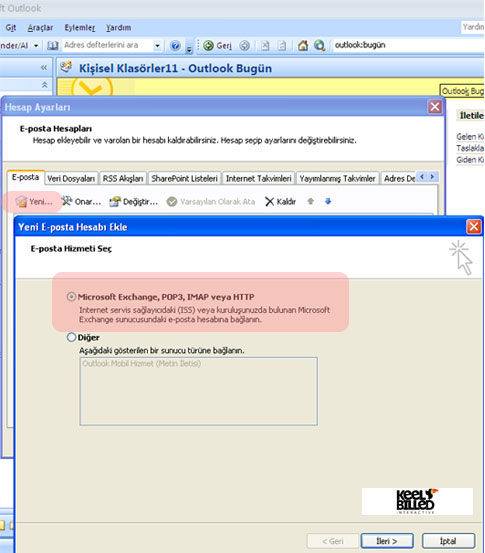Image resolution: width=485 pixels, height=553 pixels.
Task: Click the outlook:bugün address field
Action: (408, 45)
